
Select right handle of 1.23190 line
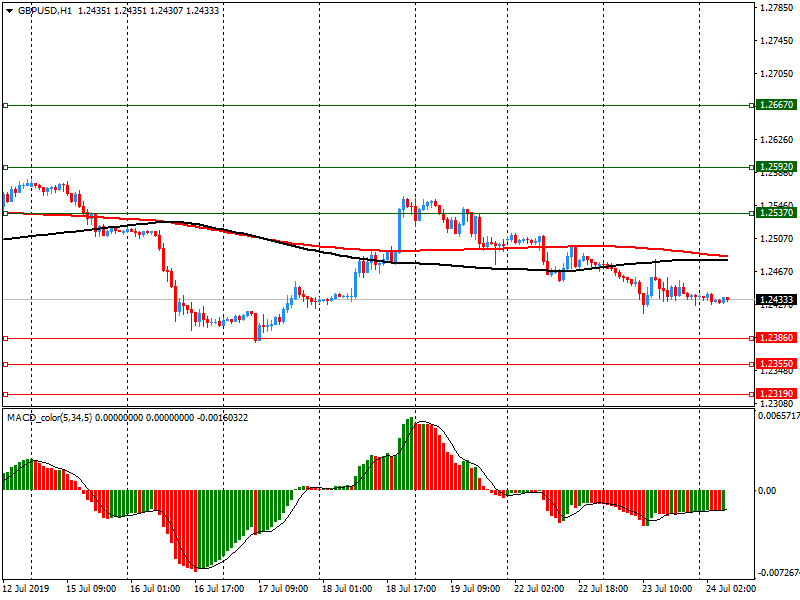click(752, 394)
